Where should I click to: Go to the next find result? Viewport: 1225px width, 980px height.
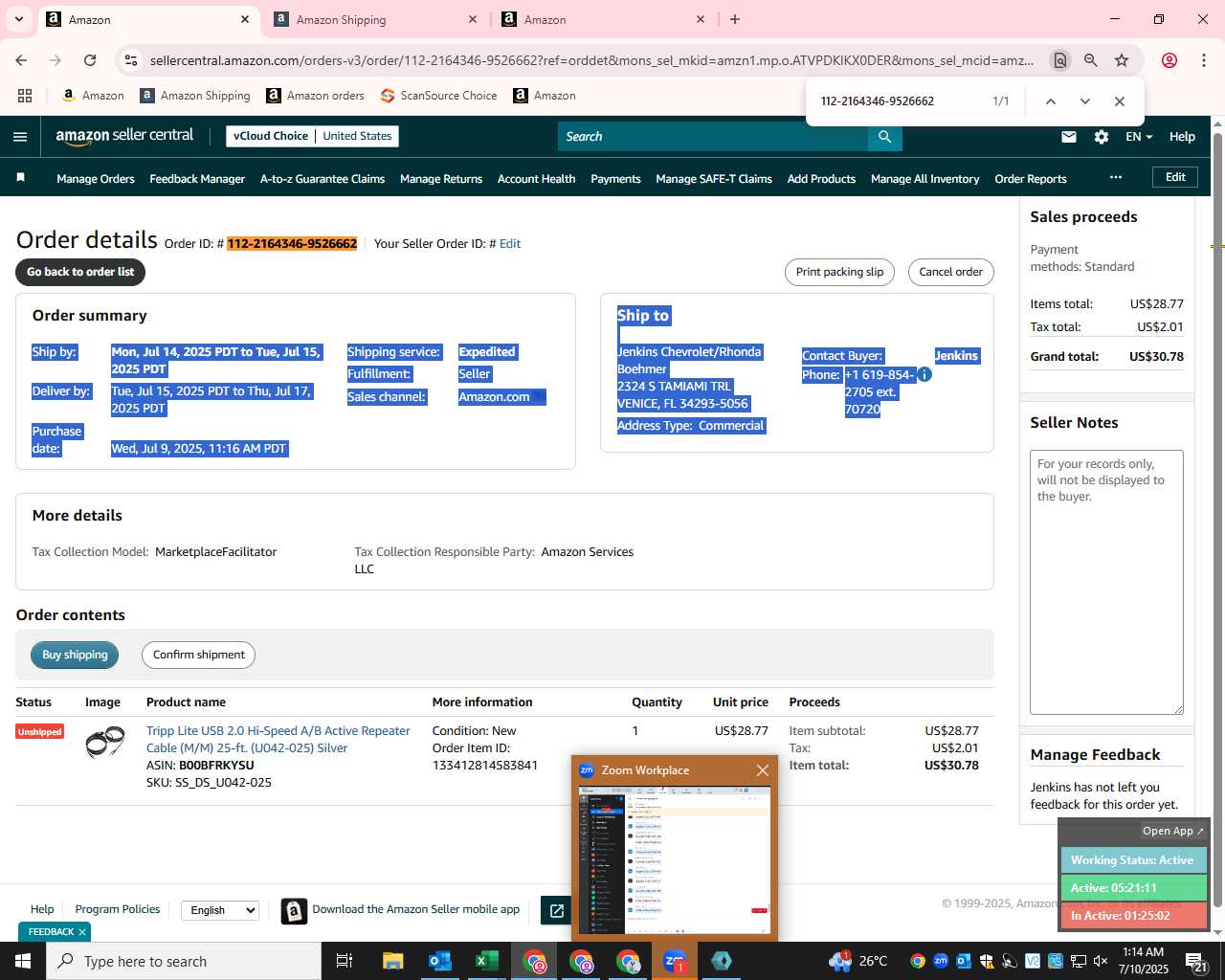tap(1085, 101)
